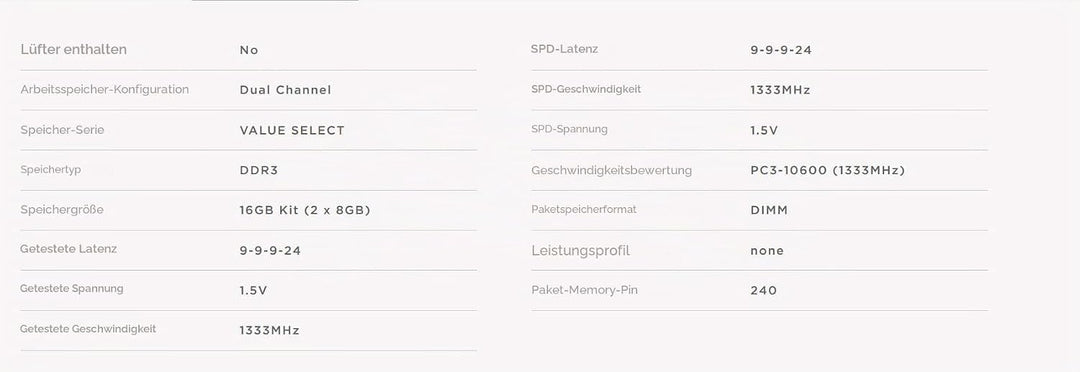Click the Paketspeicherformat label
Screen dimensions: 1080x372
(x=584, y=209)
